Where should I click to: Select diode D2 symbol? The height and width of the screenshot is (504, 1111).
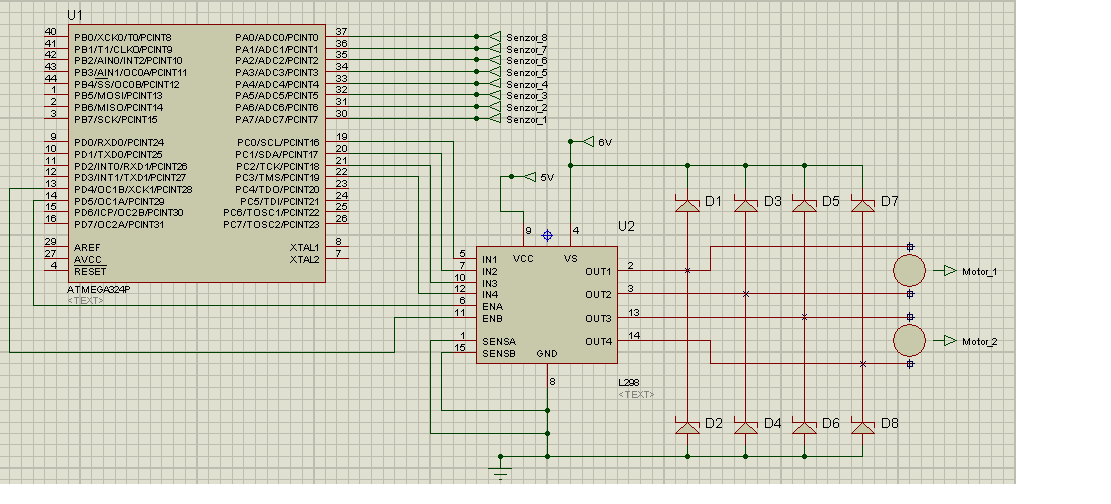(x=687, y=427)
